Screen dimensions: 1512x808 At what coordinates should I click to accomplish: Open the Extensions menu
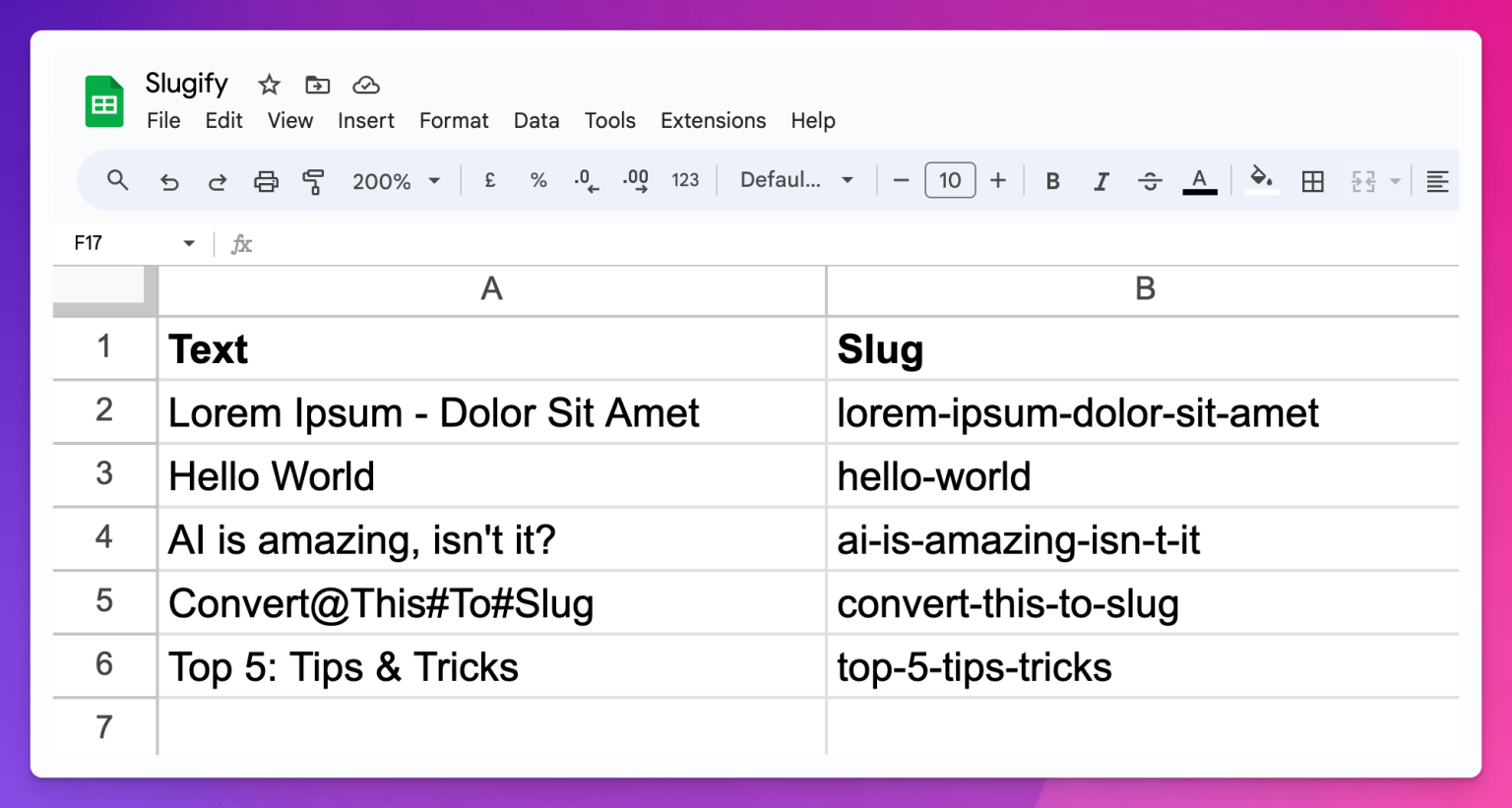point(713,120)
